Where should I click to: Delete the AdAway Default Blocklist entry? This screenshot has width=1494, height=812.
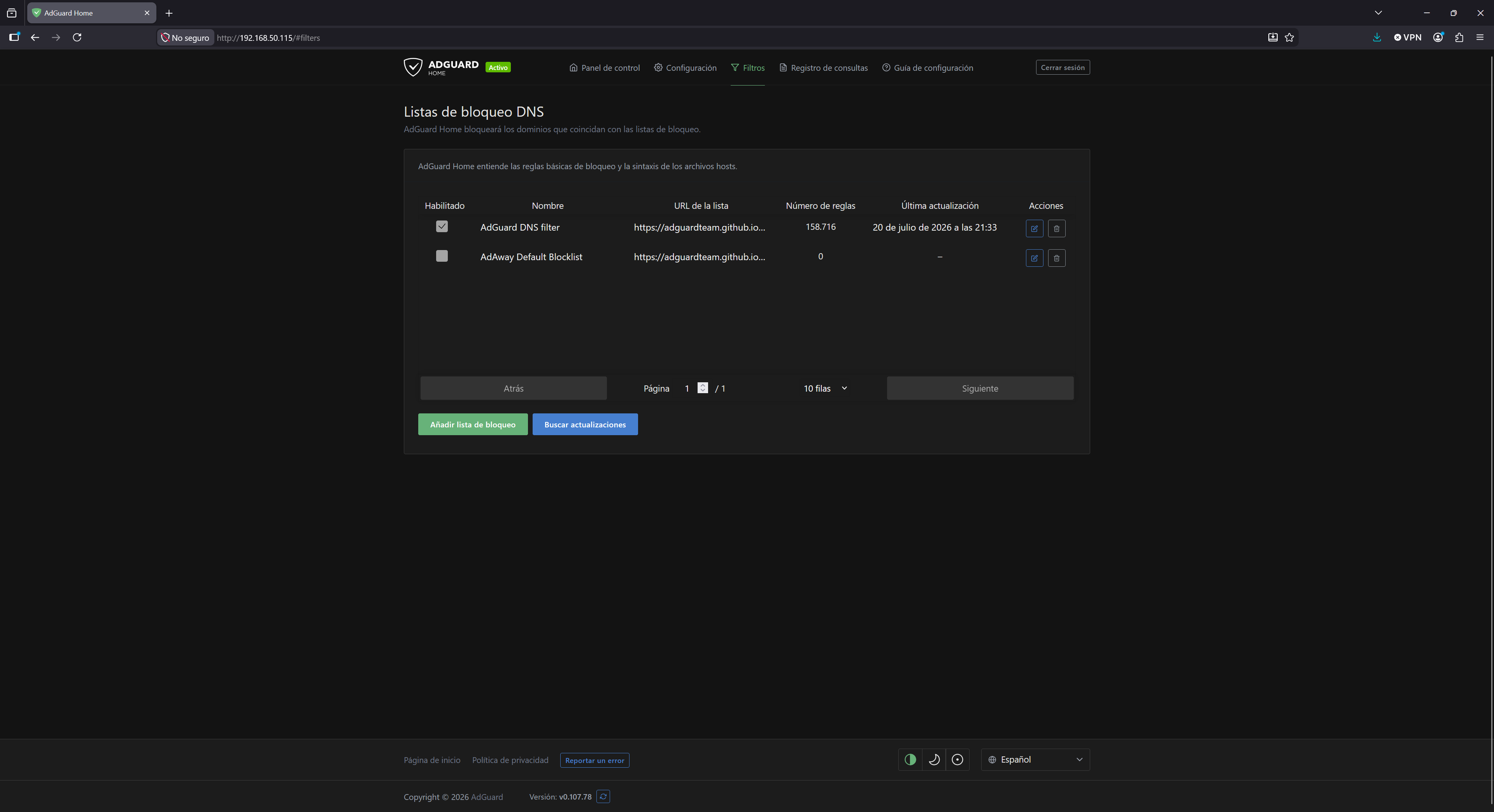[x=1056, y=258]
